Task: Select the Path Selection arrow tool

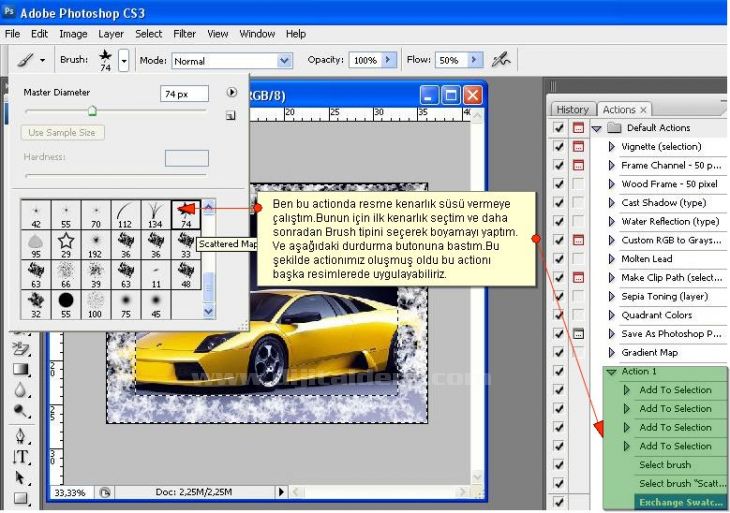Action: (x=20, y=478)
